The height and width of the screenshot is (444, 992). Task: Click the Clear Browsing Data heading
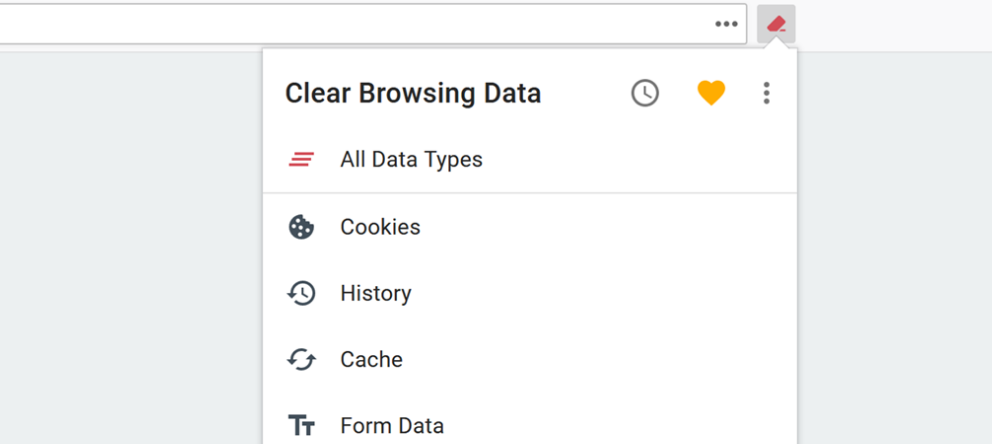(x=412, y=93)
